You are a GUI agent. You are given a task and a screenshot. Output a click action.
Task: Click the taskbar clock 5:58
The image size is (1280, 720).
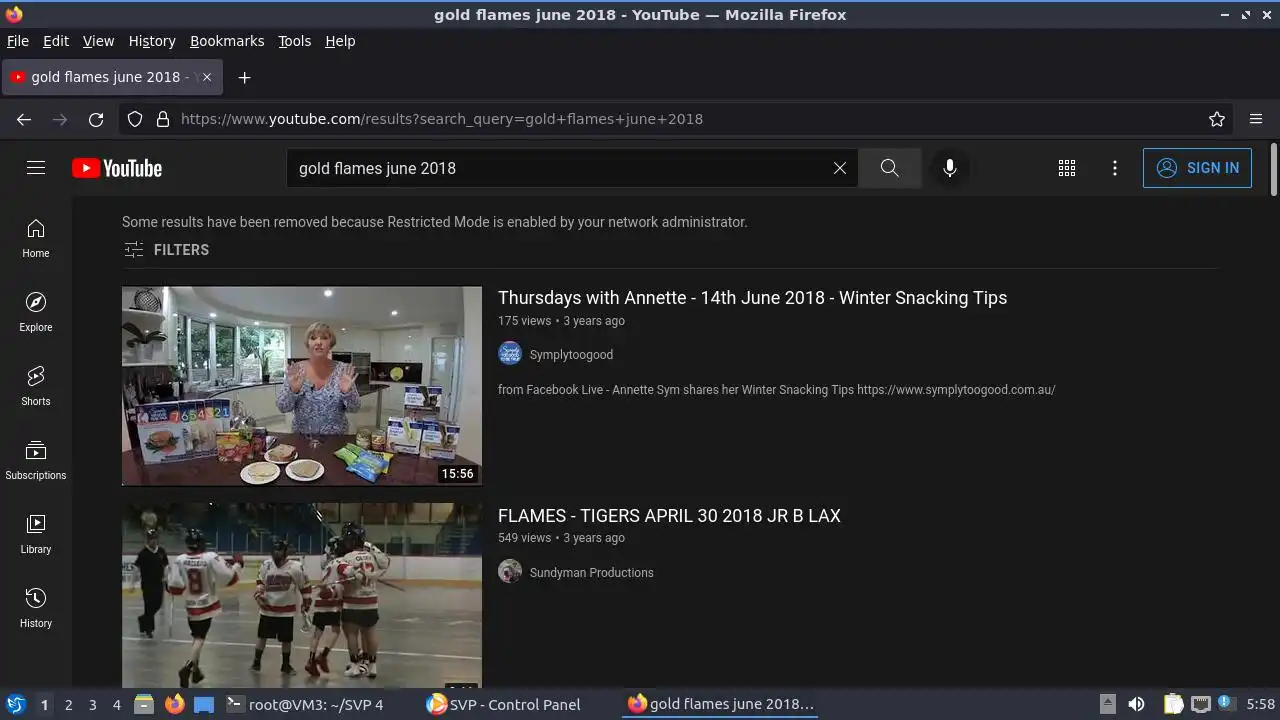(1260, 705)
